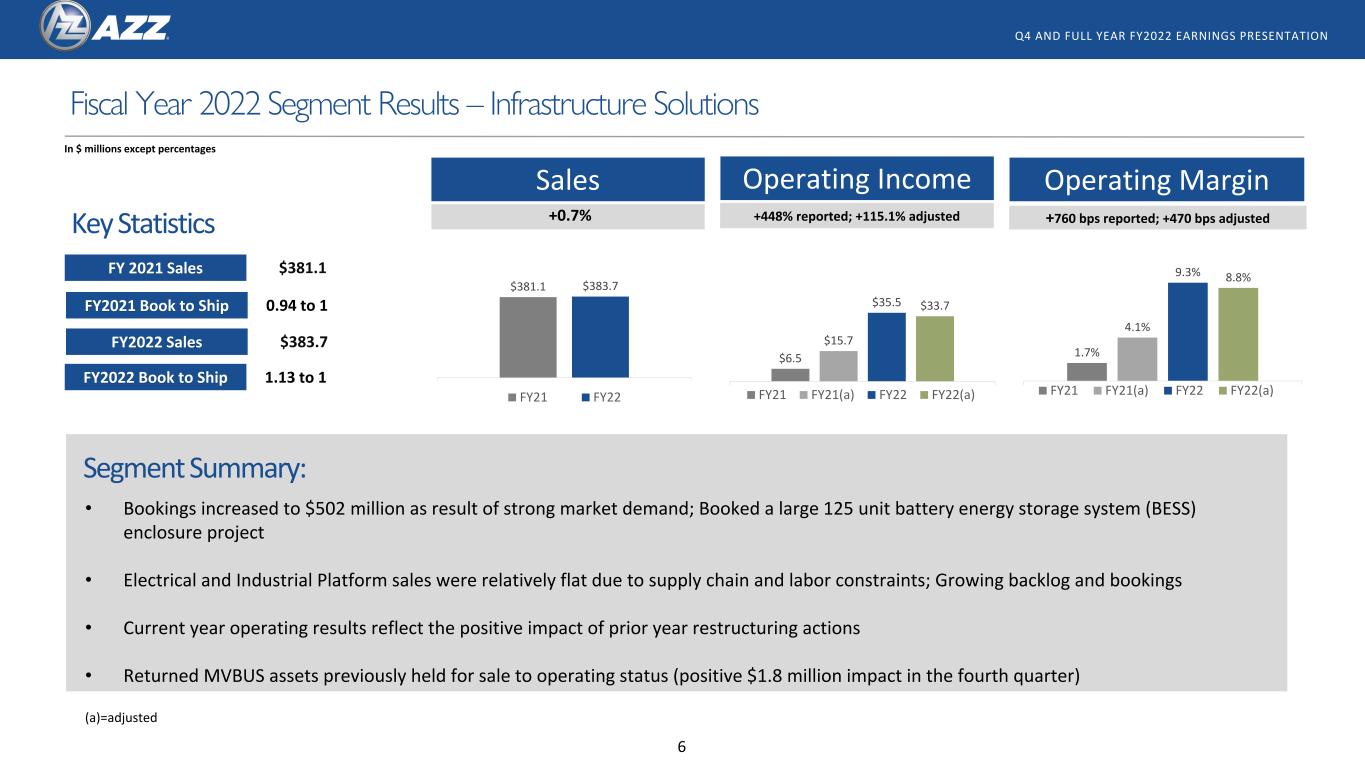The width and height of the screenshot is (1365, 768).
Task: Click the $381.1 gray bar in Sales chart
Action: coord(528,337)
